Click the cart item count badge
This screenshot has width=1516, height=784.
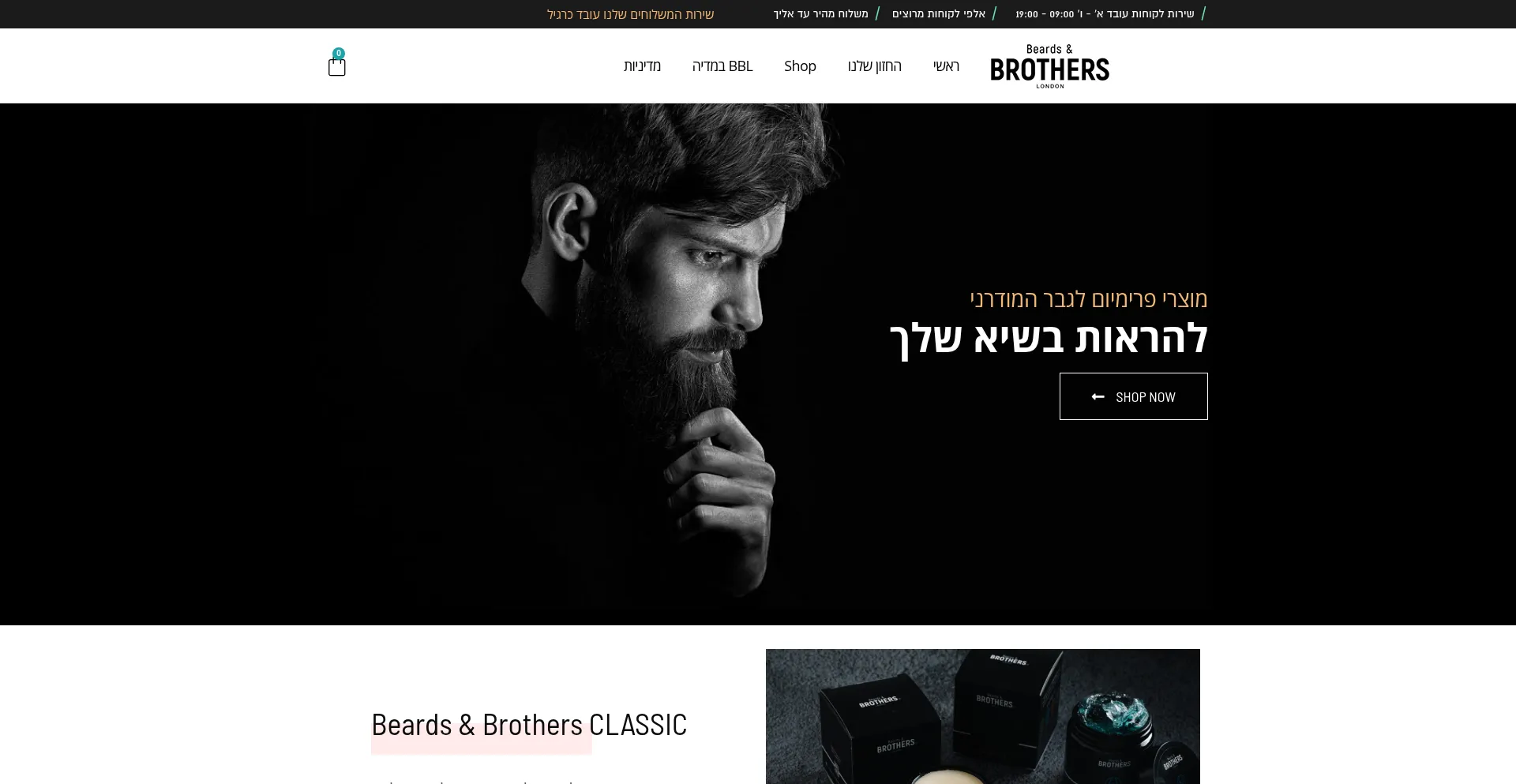(x=339, y=54)
